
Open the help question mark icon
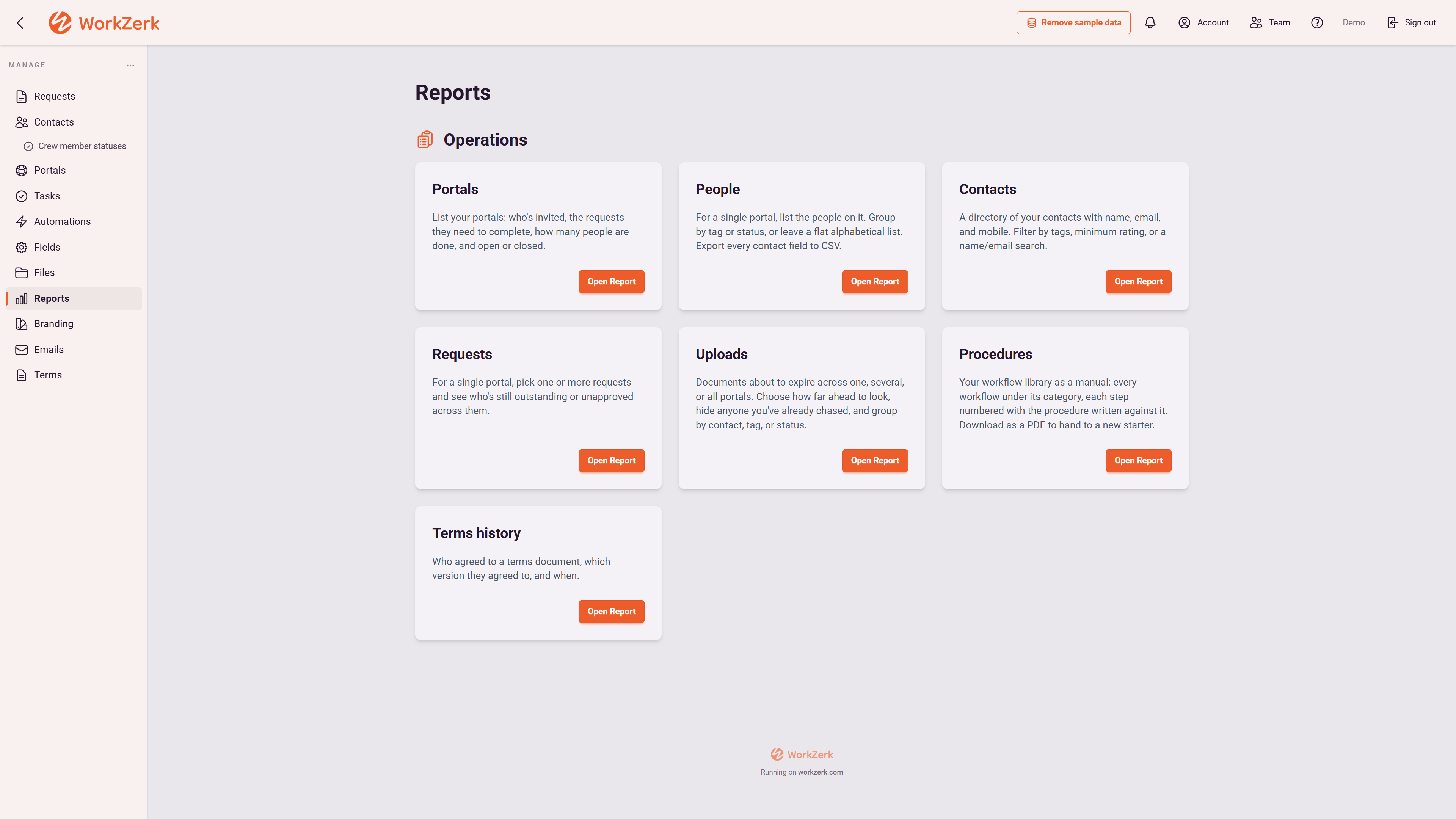pyautogui.click(x=1317, y=23)
